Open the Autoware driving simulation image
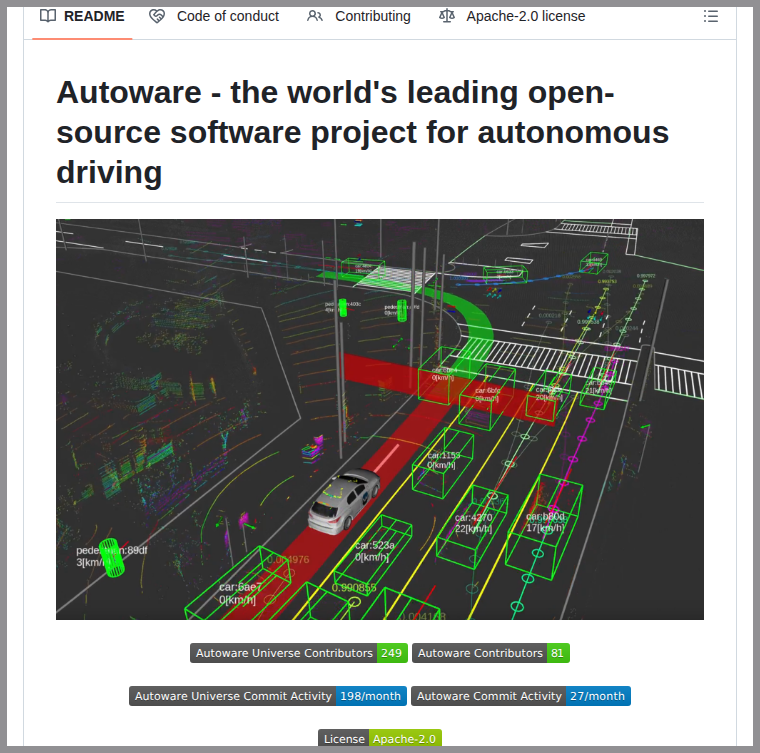760x753 pixels. 380,419
